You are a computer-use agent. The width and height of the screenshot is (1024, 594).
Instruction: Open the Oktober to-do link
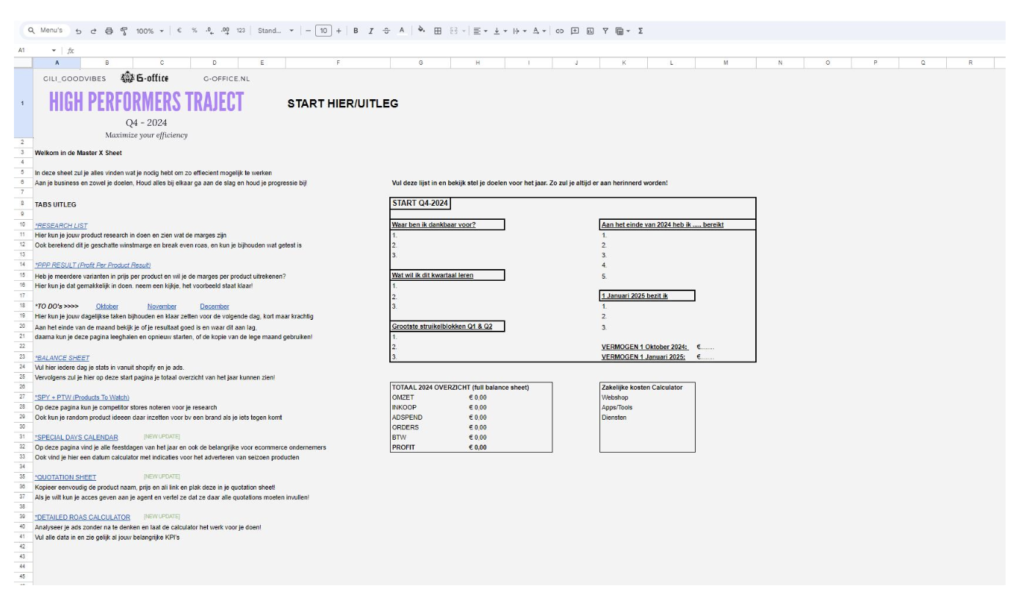click(x=107, y=306)
